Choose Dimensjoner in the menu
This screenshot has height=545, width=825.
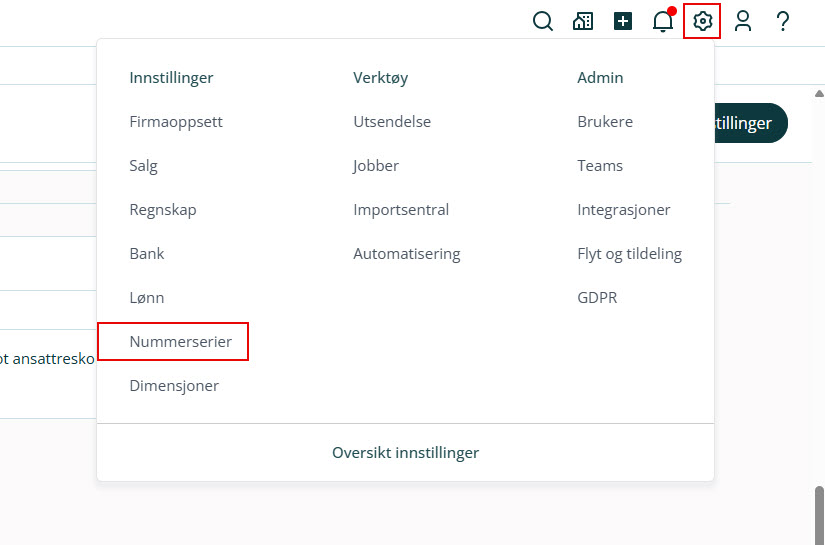[x=174, y=386]
